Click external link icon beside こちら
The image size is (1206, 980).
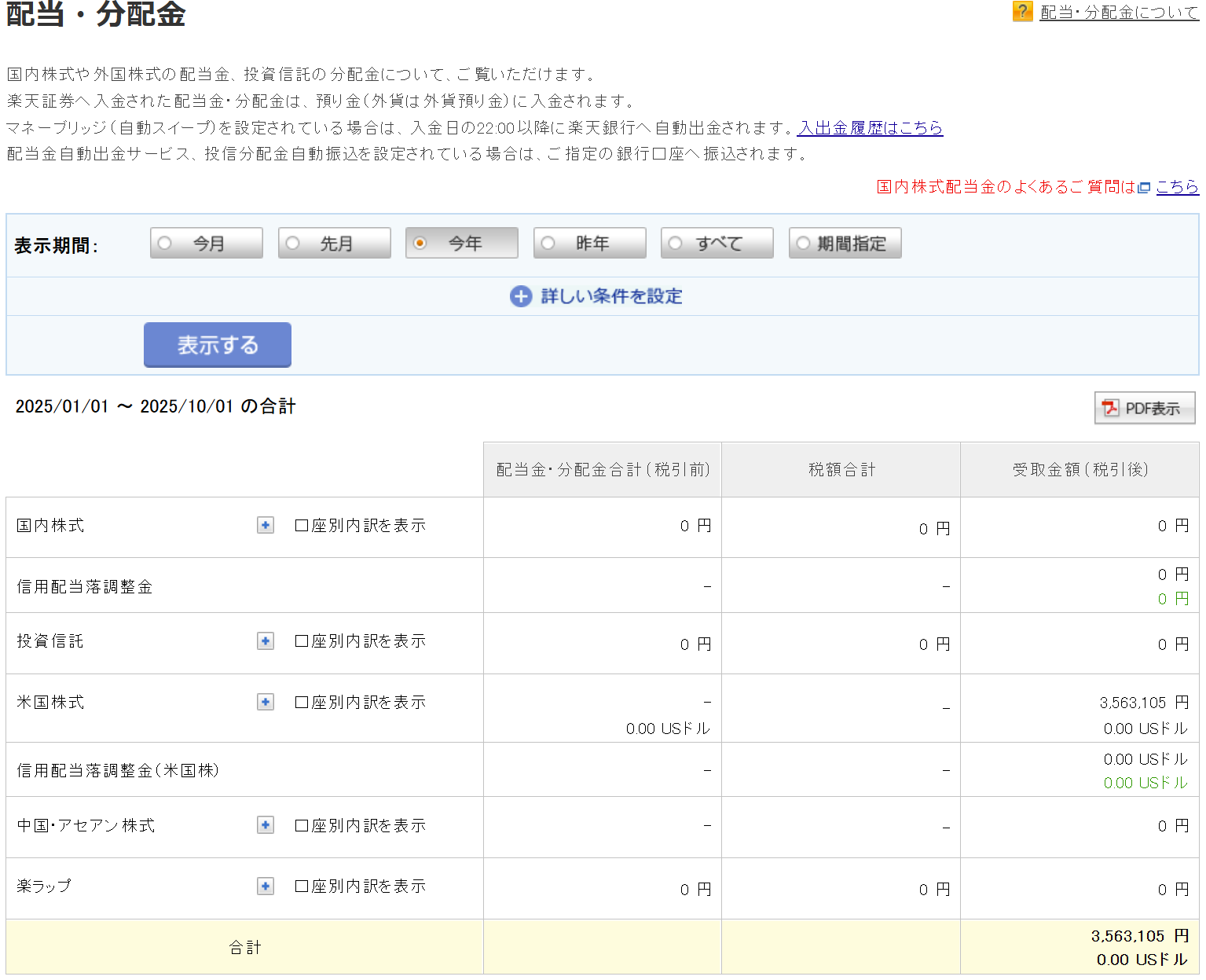(1144, 188)
